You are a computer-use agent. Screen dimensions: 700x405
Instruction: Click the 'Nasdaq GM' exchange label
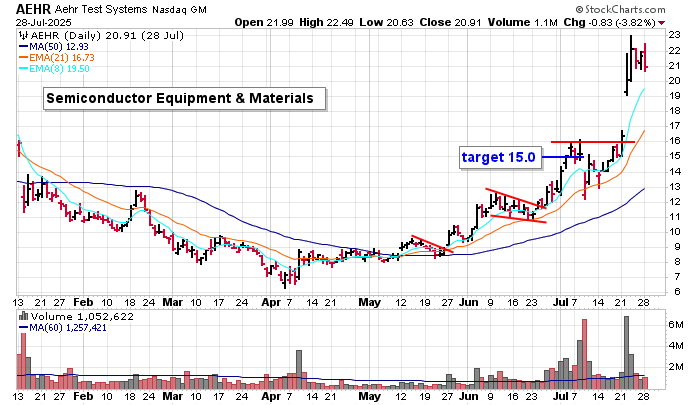click(179, 10)
